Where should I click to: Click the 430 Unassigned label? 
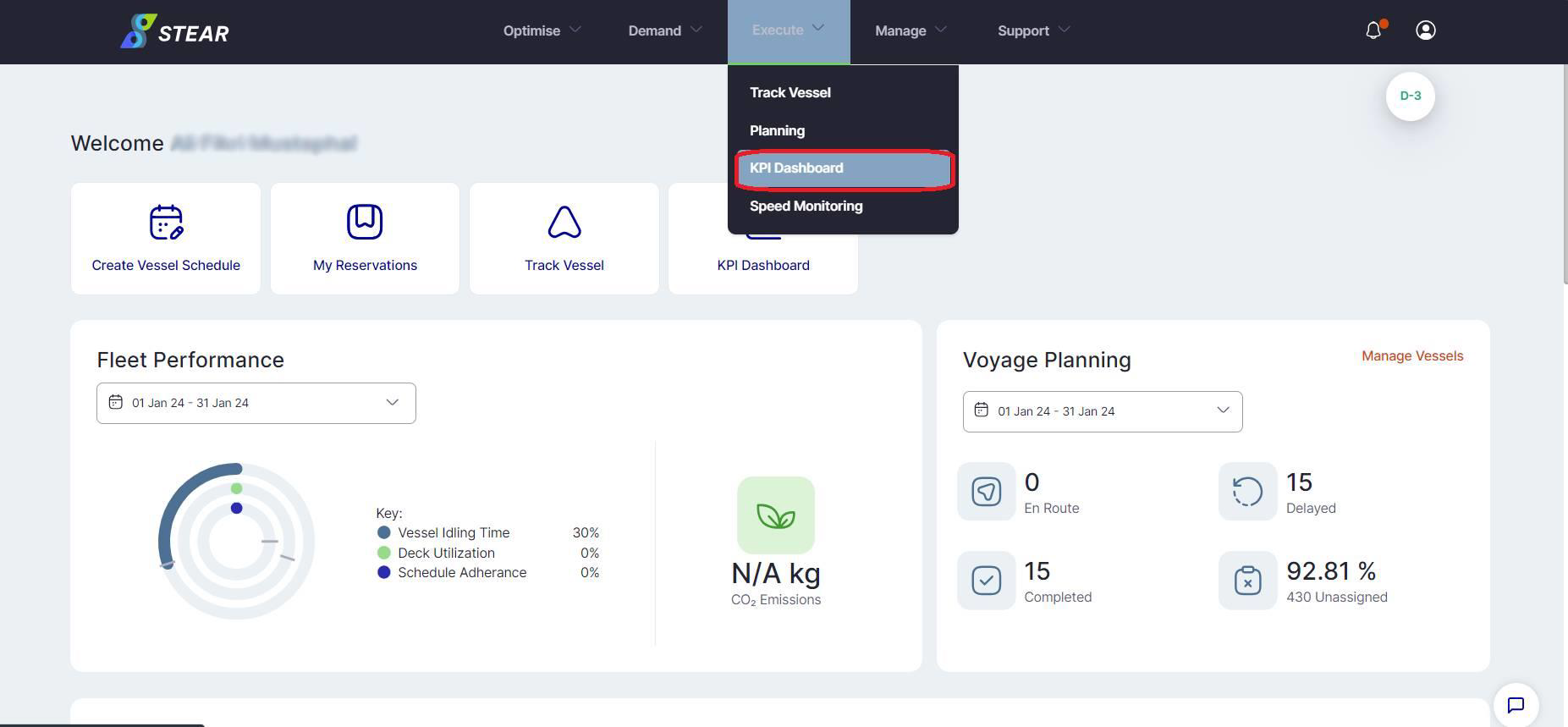(x=1337, y=597)
